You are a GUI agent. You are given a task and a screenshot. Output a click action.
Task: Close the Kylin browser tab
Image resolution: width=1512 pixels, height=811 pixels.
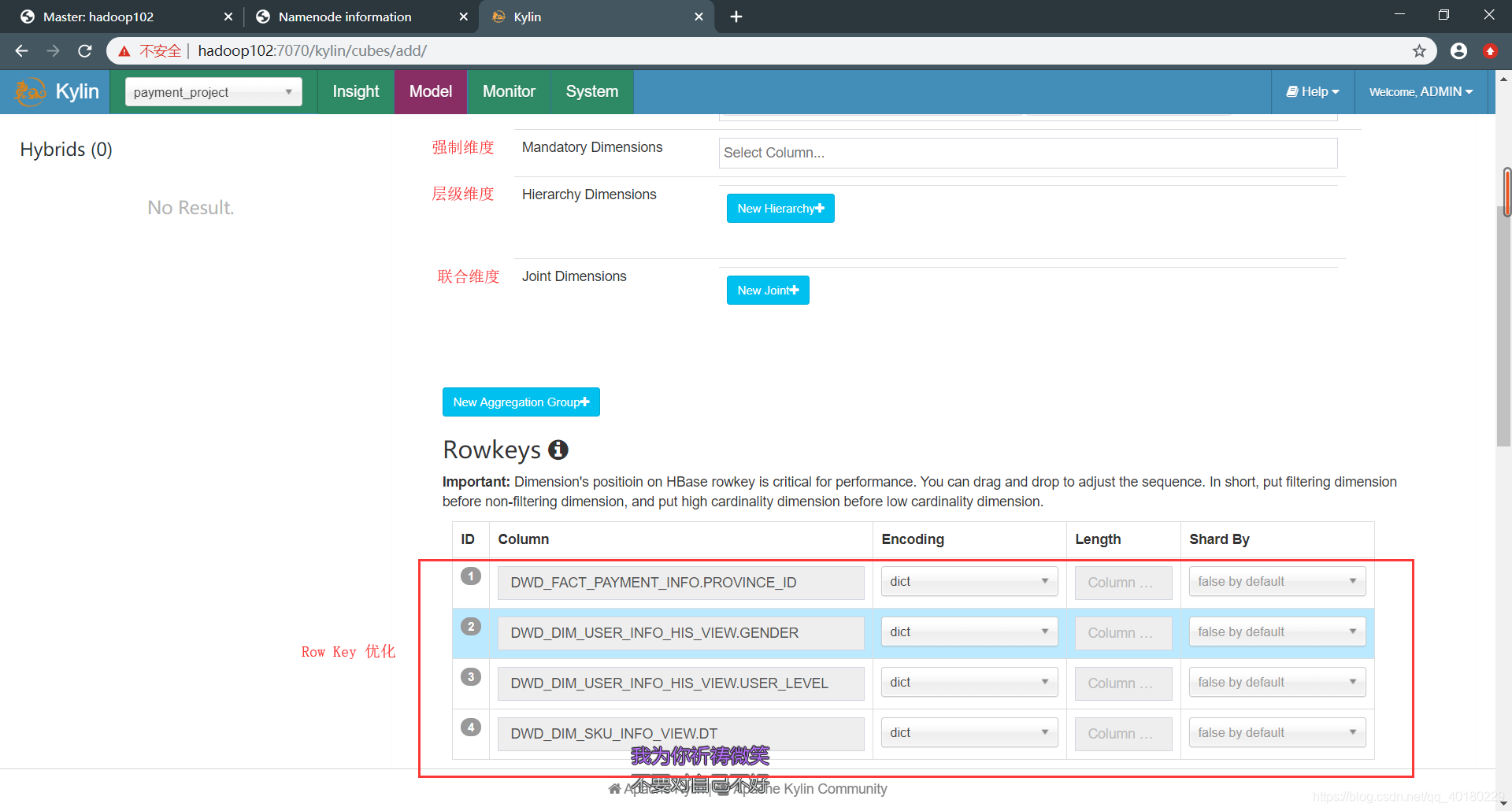tap(699, 17)
